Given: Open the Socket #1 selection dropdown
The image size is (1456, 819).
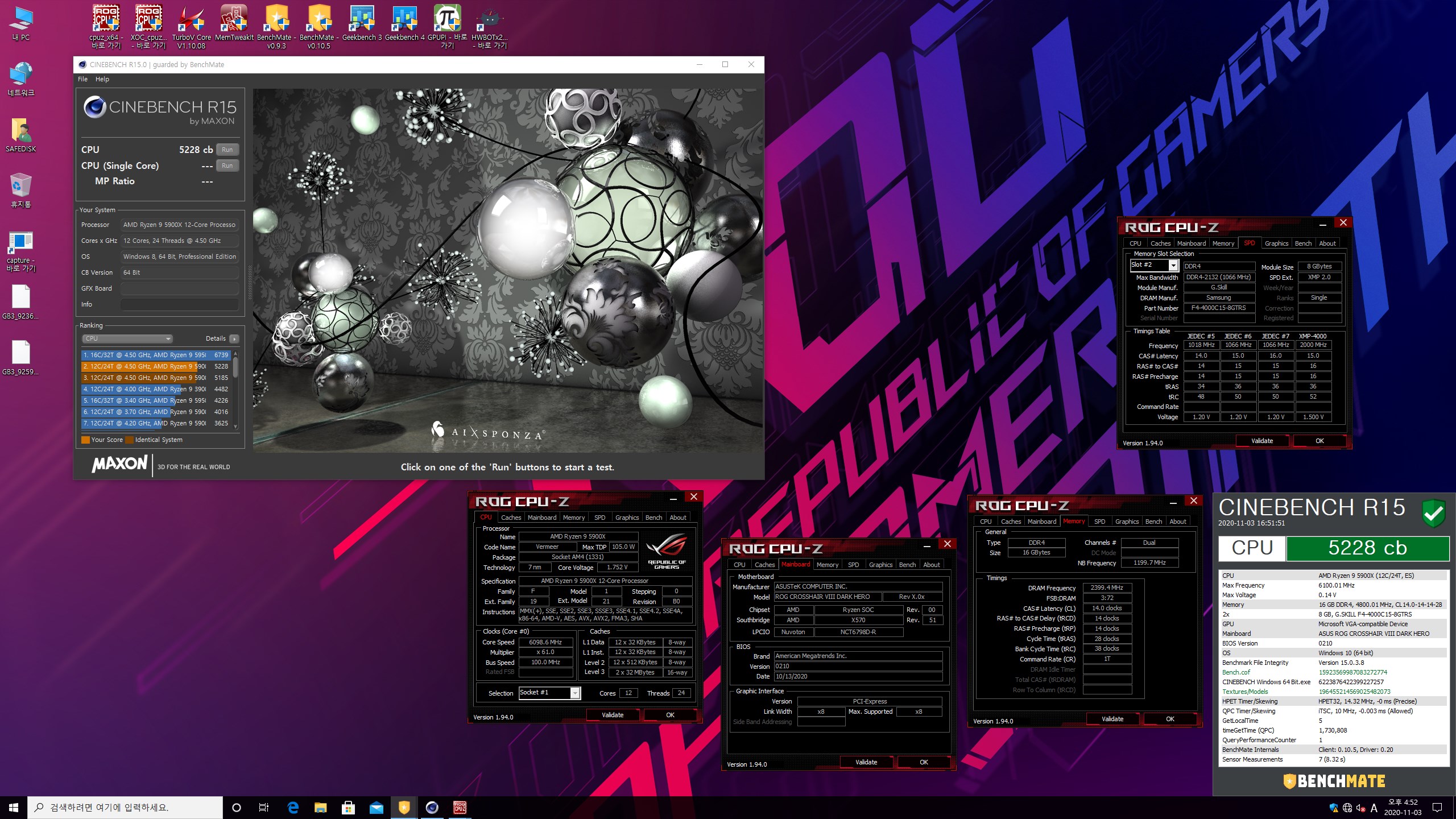Looking at the screenshot, I should click(x=575, y=693).
